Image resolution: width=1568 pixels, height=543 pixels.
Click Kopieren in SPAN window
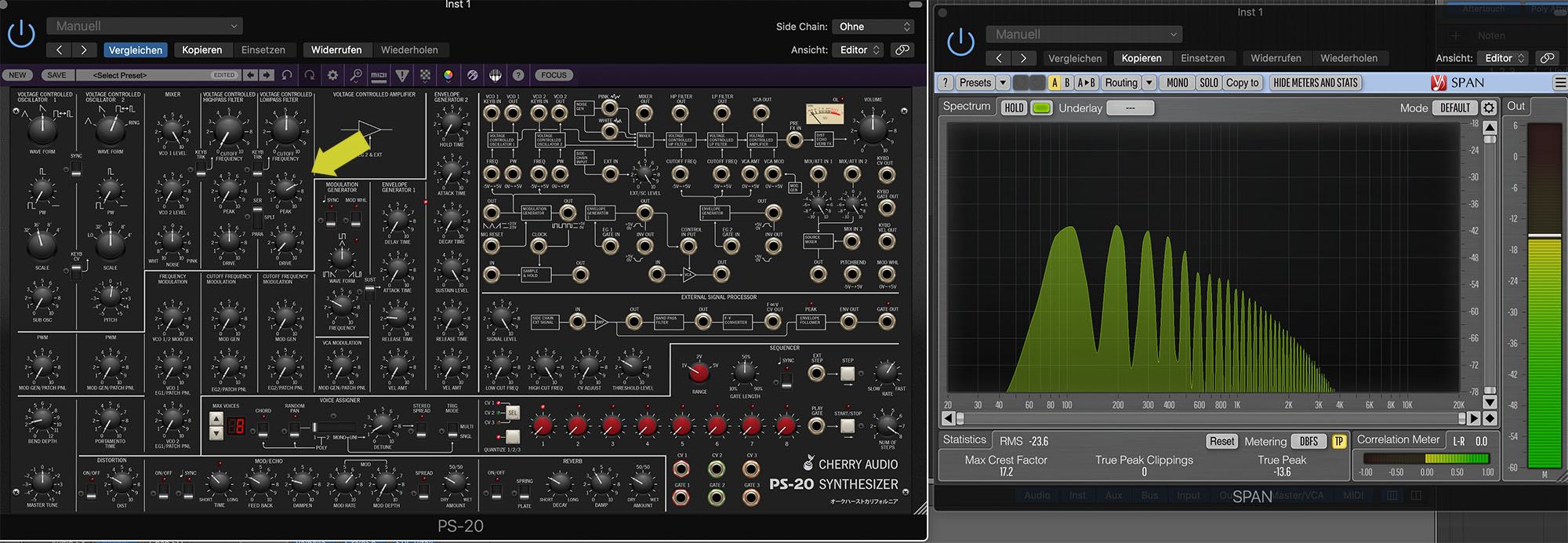click(x=1142, y=58)
